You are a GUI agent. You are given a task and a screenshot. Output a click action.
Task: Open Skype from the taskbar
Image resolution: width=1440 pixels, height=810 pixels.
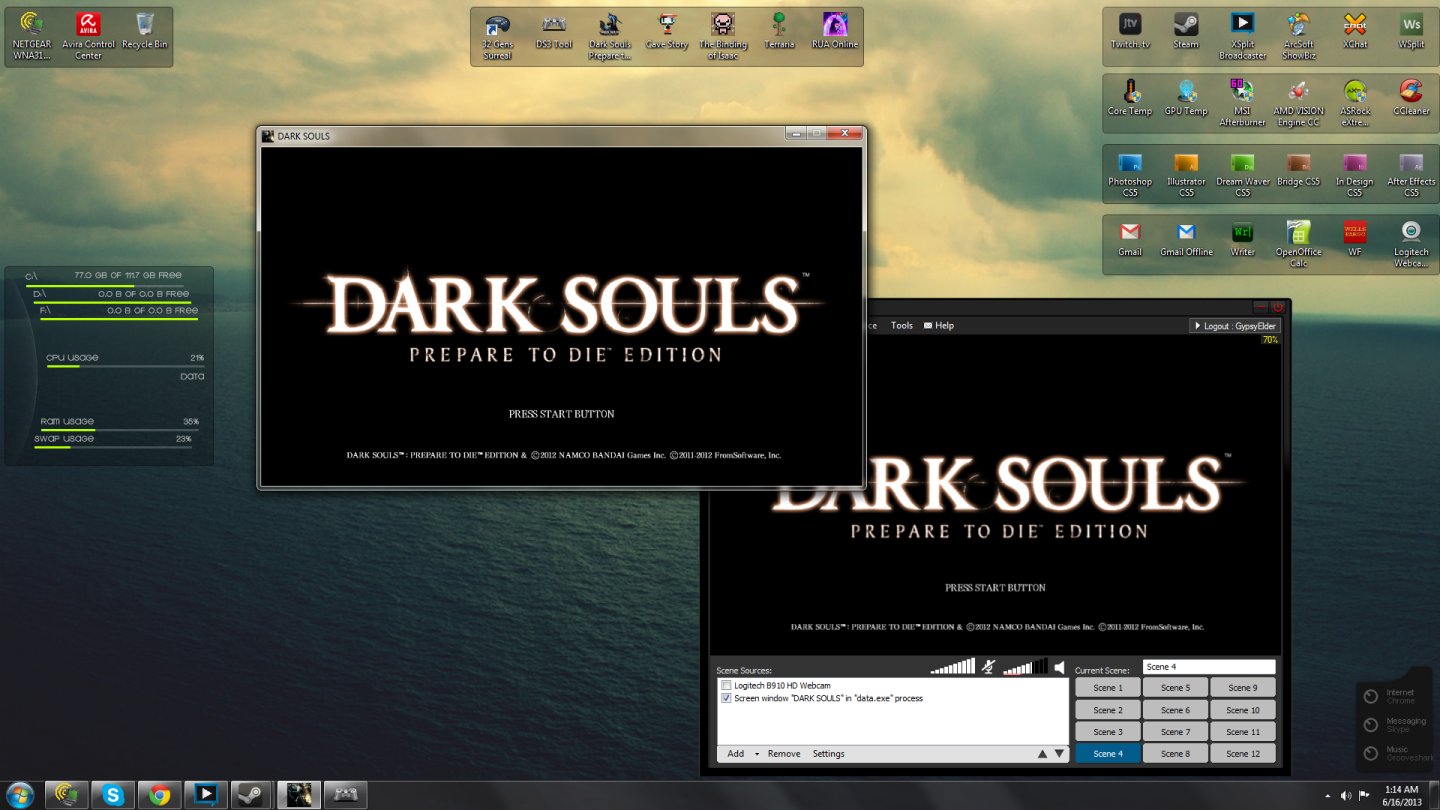pos(113,795)
